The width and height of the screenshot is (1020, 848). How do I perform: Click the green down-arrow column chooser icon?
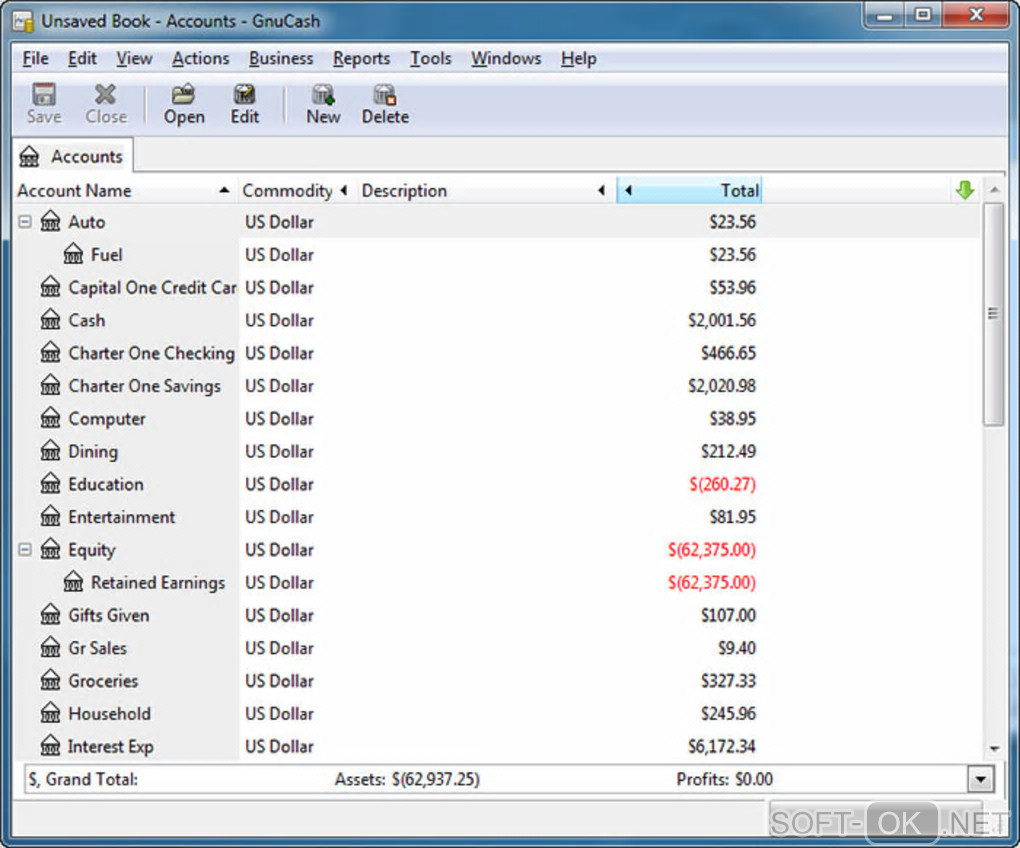pos(965,191)
